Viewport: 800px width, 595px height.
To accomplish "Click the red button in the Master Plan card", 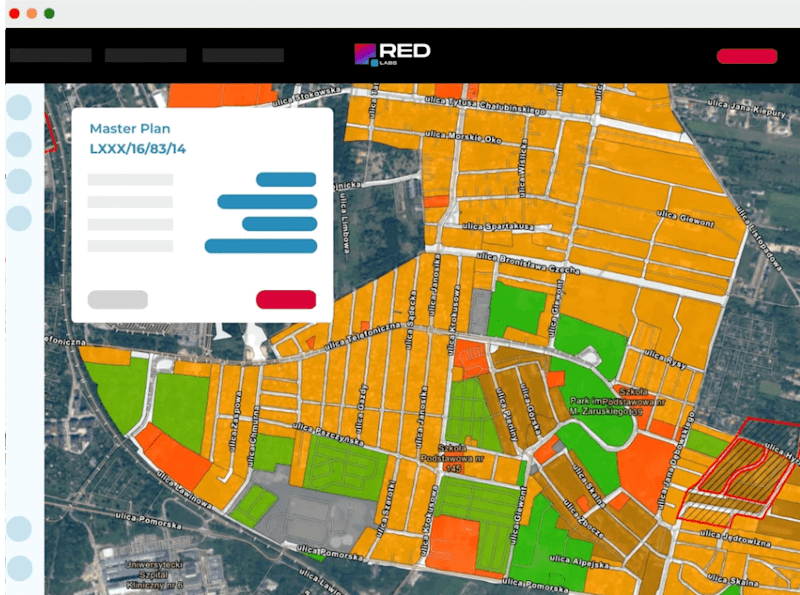I will 286,300.
